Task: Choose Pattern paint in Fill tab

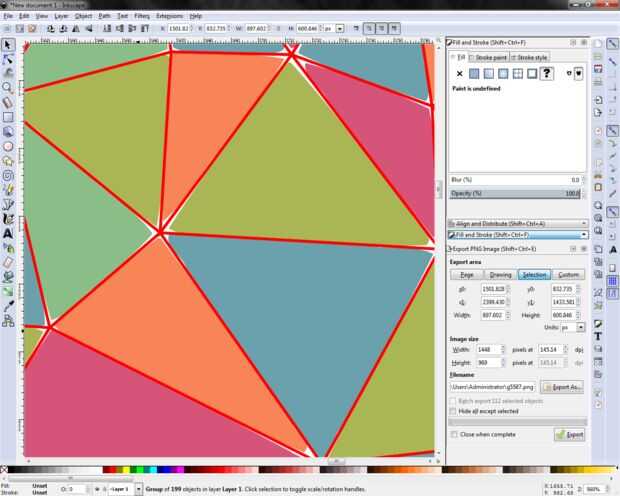Action: click(x=518, y=74)
